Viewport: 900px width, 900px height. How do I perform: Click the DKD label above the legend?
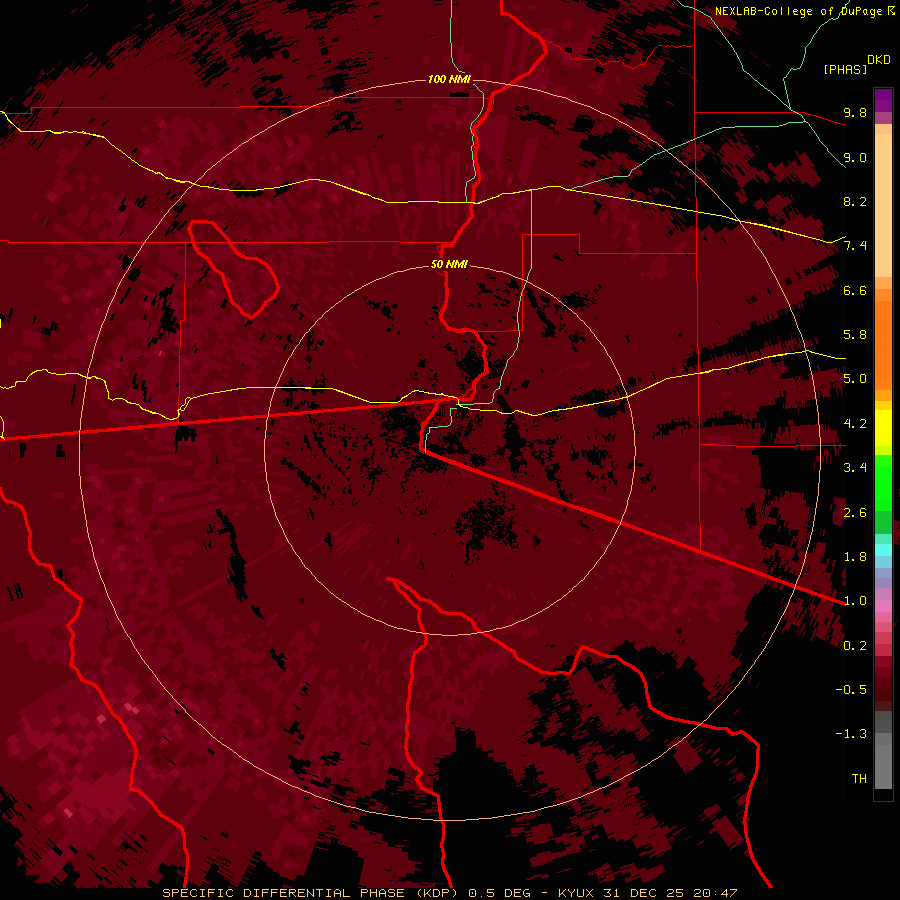879,60
